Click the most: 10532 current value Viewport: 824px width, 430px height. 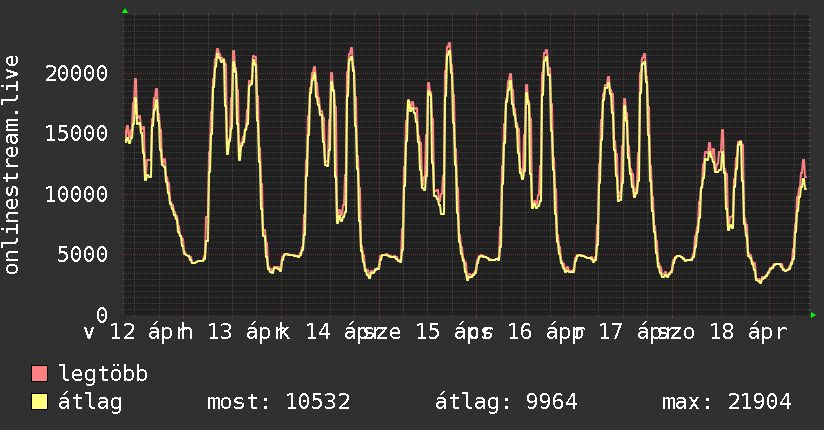pyautogui.click(x=278, y=403)
